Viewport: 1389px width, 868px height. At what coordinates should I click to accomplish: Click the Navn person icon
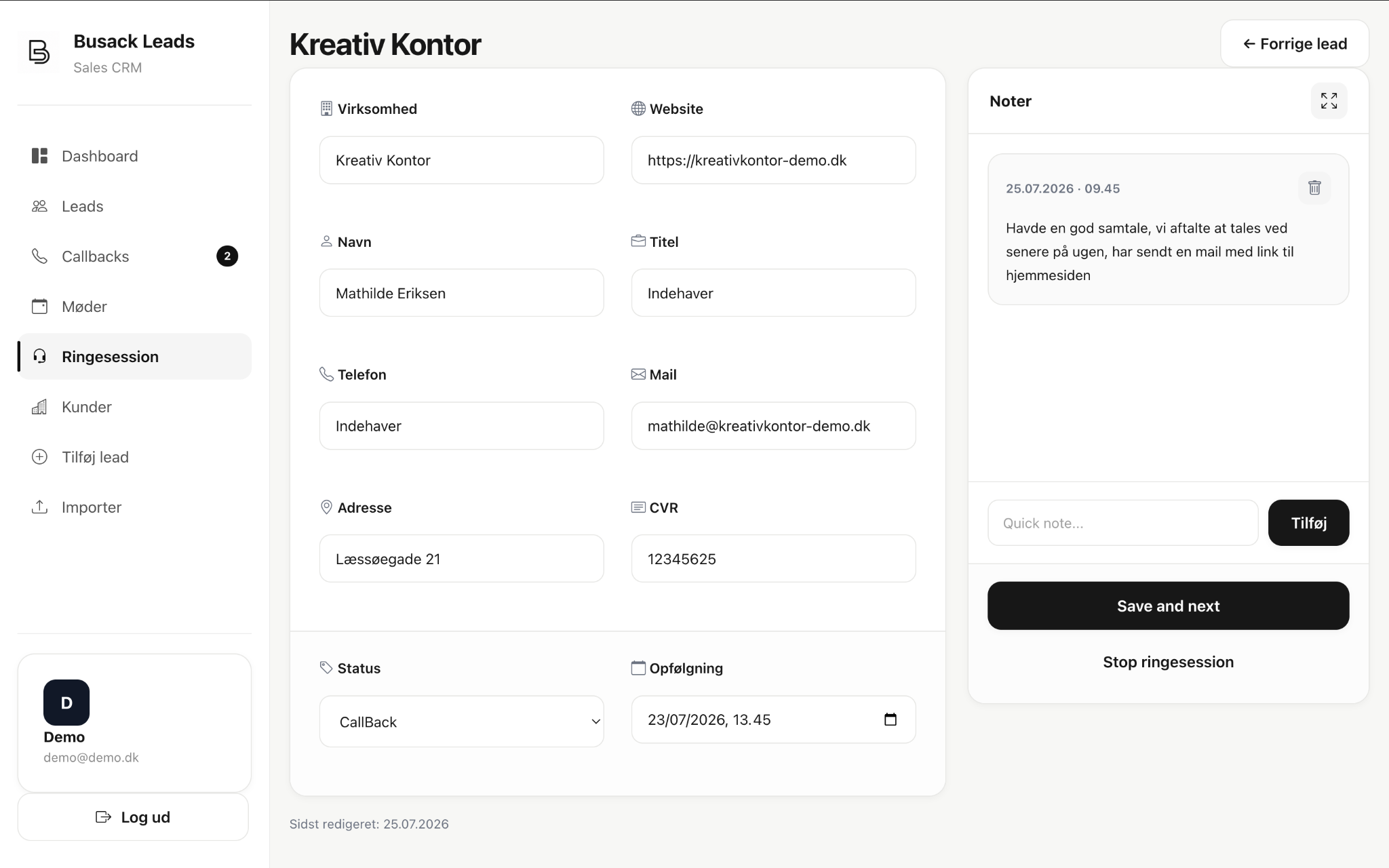point(326,241)
